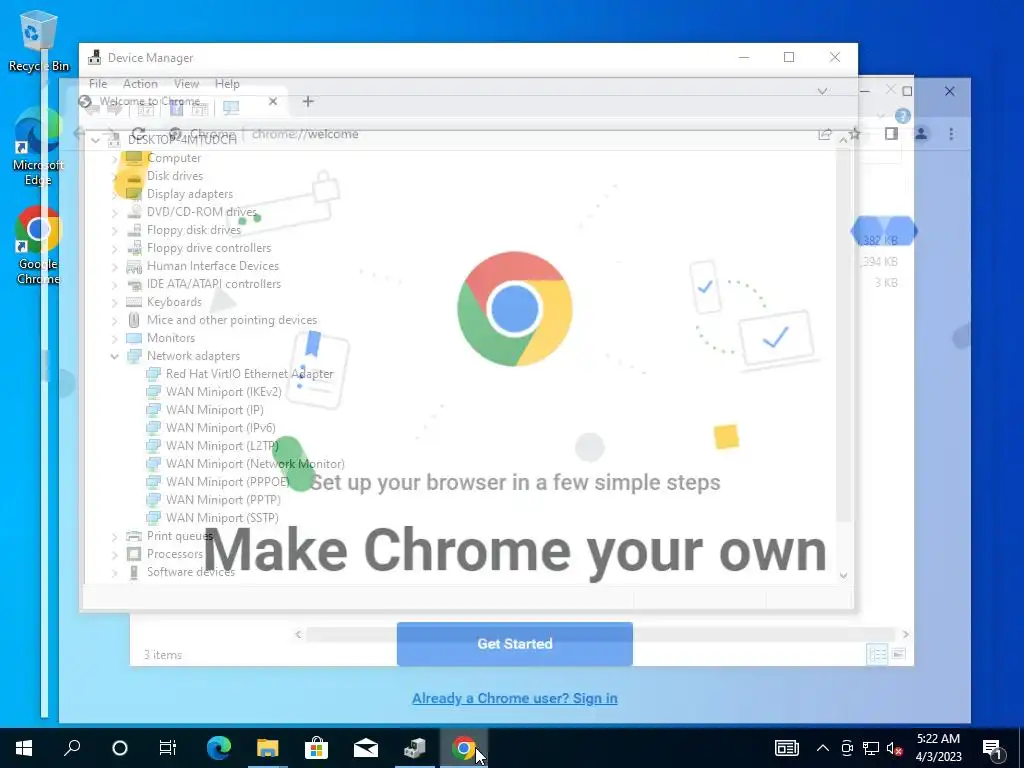Open the notification center icon
The image size is (1024, 768).
pyautogui.click(x=992, y=748)
